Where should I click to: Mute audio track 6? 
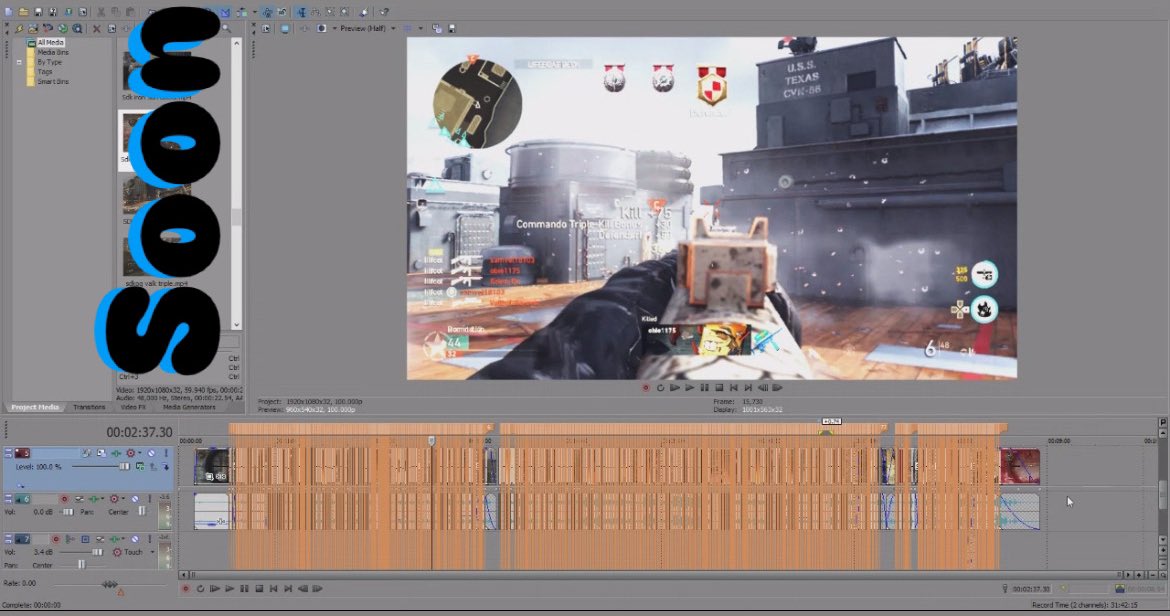tap(135, 499)
